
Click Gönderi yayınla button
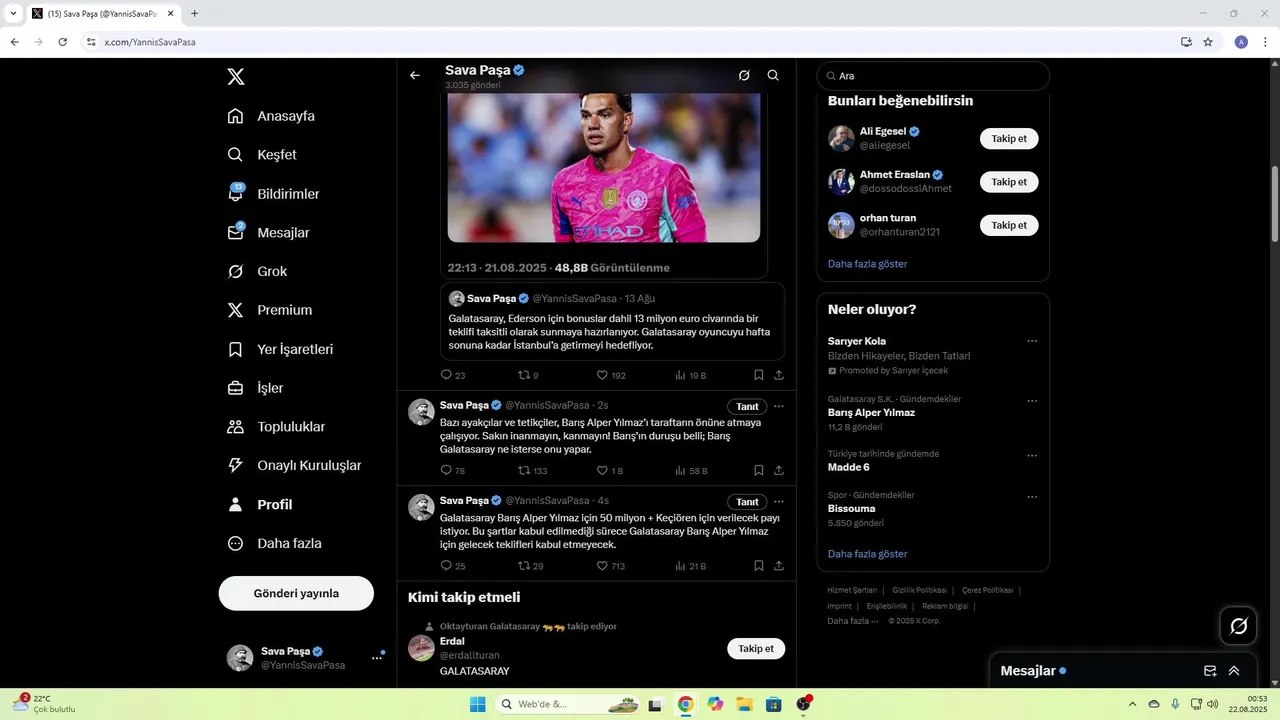click(296, 593)
